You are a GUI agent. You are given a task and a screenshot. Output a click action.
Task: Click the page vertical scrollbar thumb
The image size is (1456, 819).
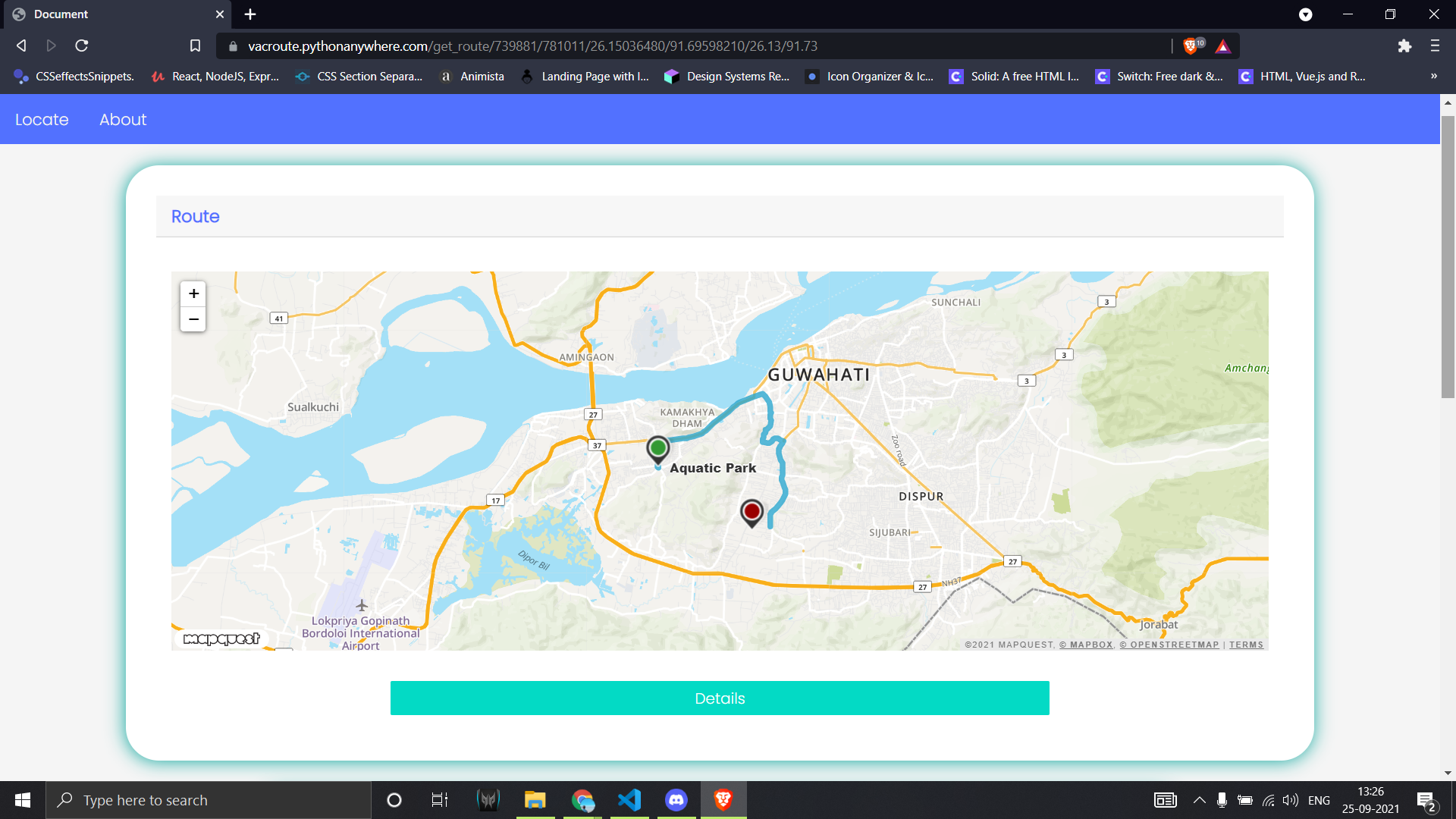click(1448, 256)
